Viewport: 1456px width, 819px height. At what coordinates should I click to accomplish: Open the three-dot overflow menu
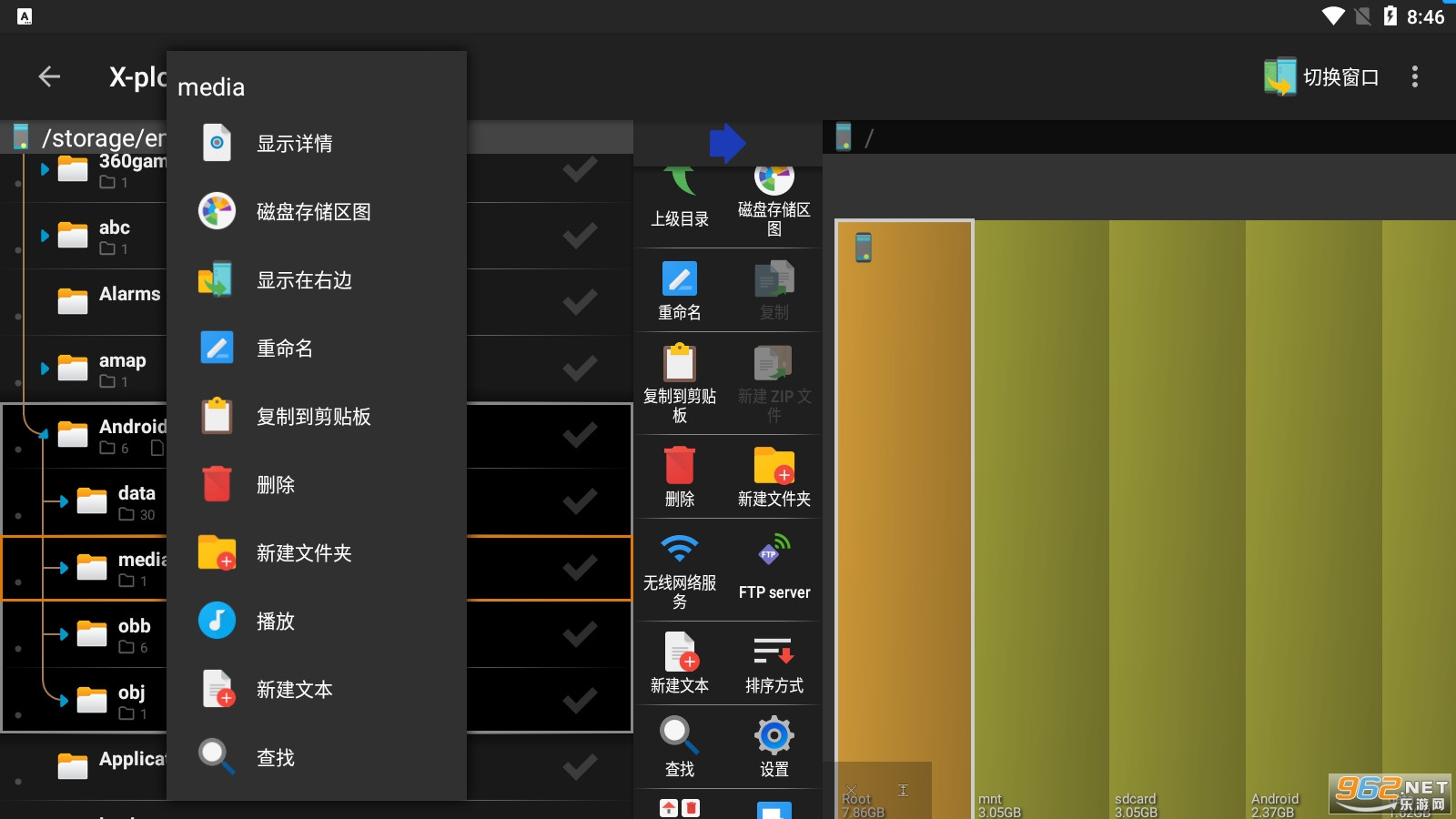point(1414,77)
